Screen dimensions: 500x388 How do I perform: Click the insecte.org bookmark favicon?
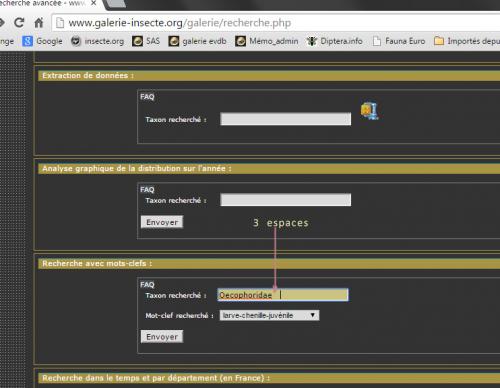pos(76,41)
